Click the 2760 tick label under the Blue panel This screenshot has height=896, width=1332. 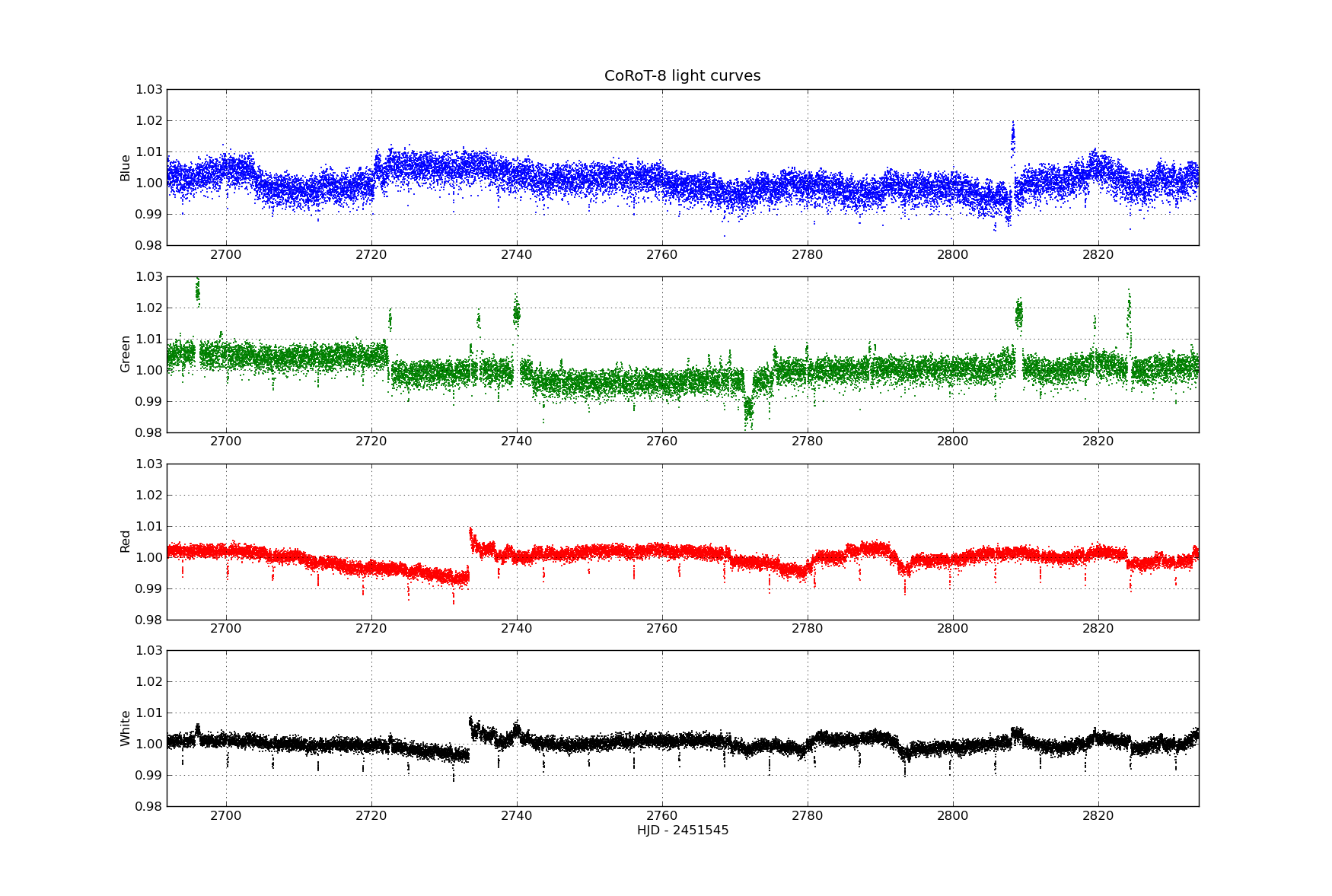coord(661,255)
